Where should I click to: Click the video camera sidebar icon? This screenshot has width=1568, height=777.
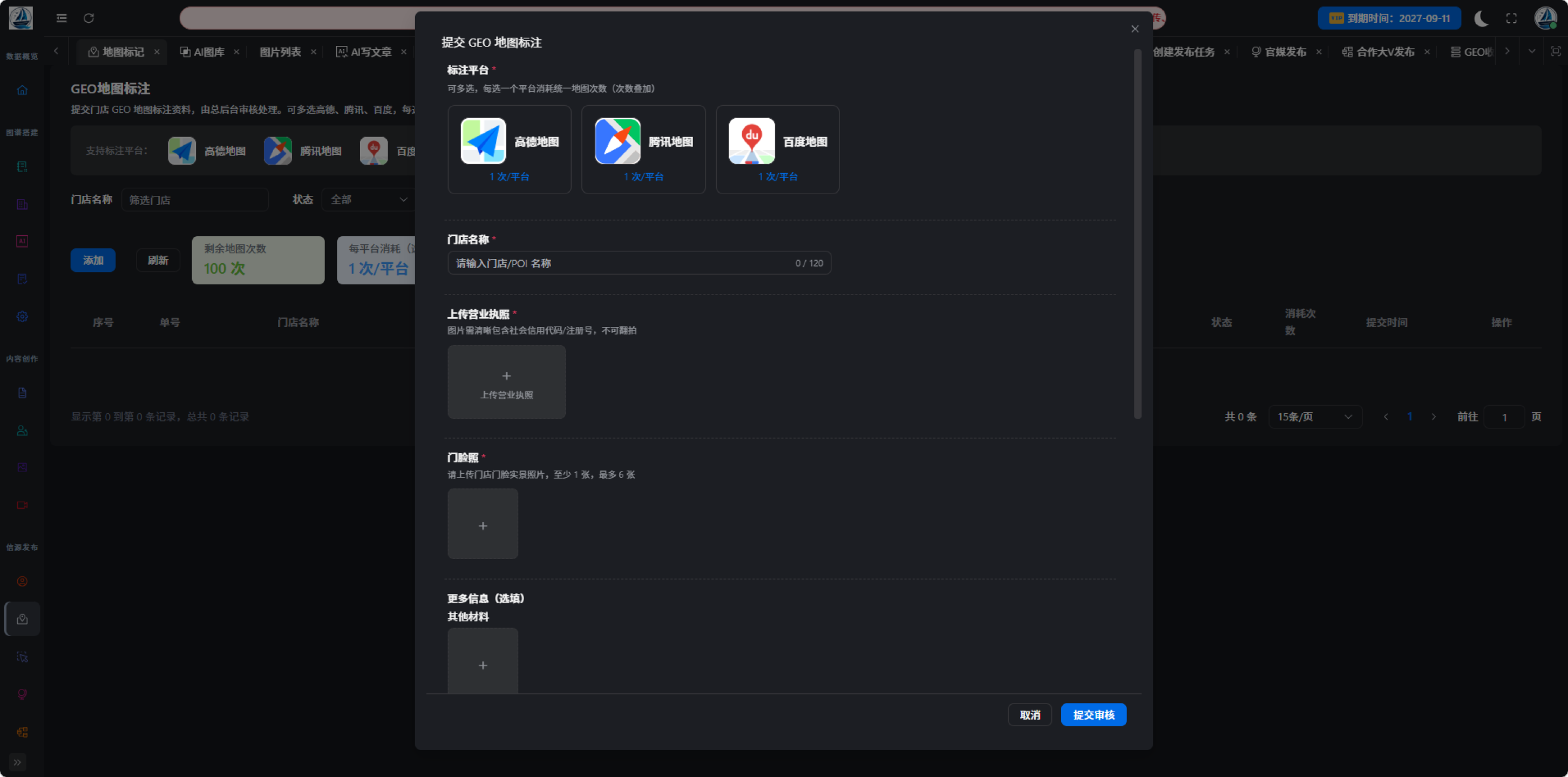coord(23,505)
